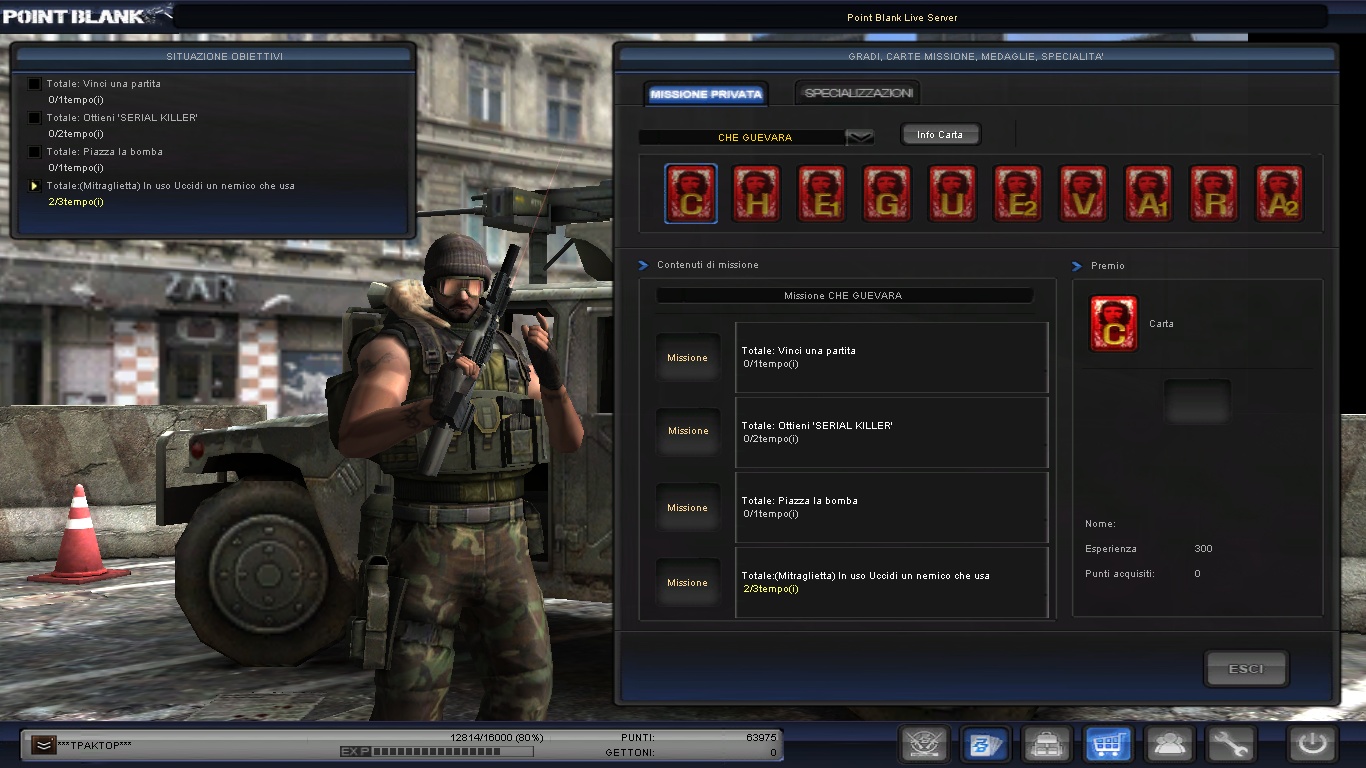Click the '12814/16000 (80%)' experience text
This screenshot has height=768, width=1366.
pos(496,737)
